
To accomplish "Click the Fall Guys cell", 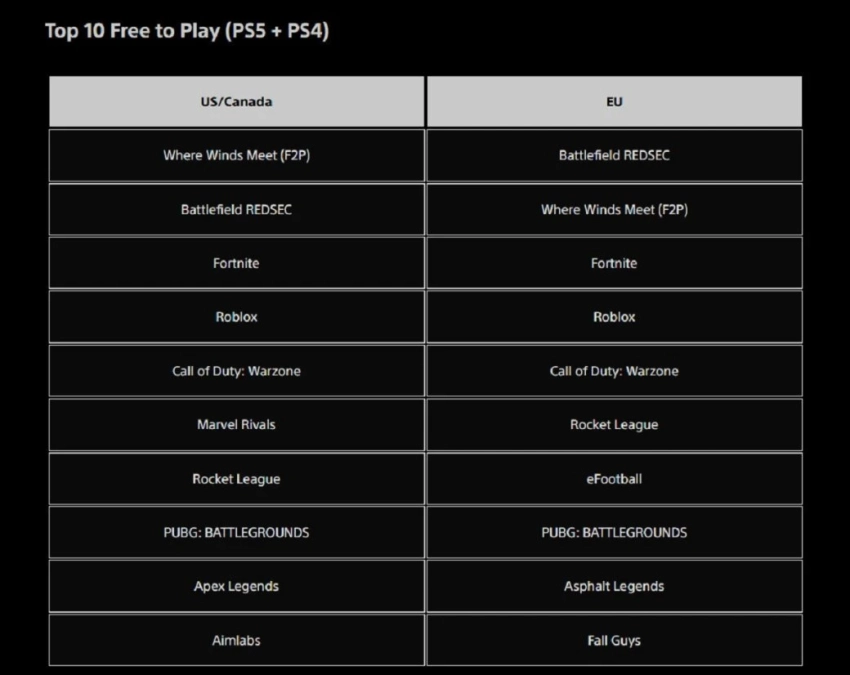I will [614, 640].
